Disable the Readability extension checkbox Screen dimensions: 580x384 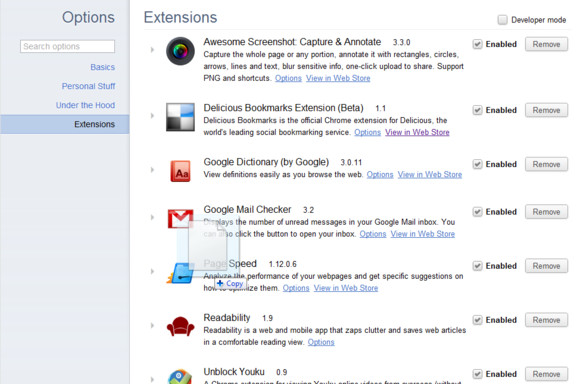pyautogui.click(x=477, y=320)
